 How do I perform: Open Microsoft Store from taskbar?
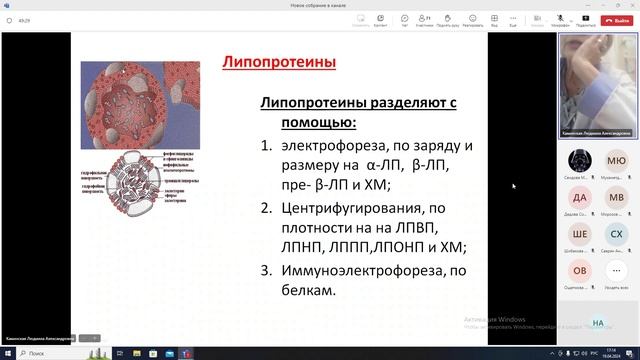pyautogui.click(x=153, y=353)
